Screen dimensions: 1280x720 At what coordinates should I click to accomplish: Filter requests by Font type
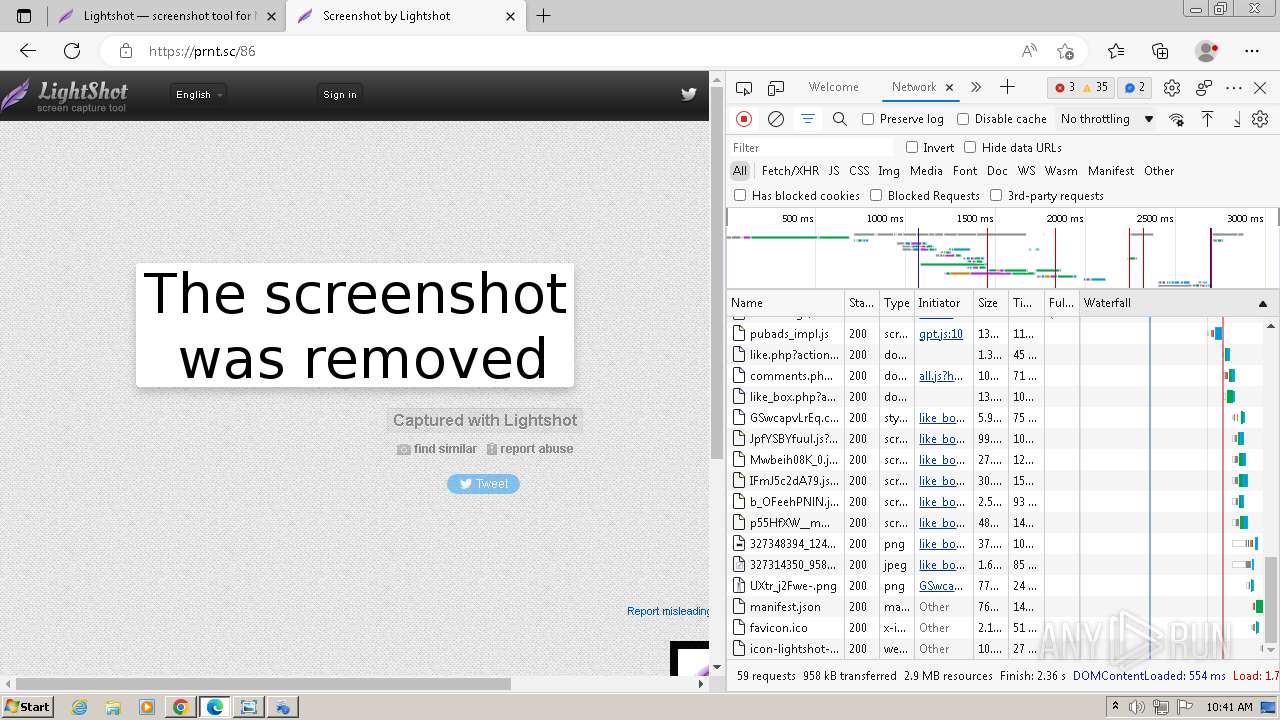(965, 171)
